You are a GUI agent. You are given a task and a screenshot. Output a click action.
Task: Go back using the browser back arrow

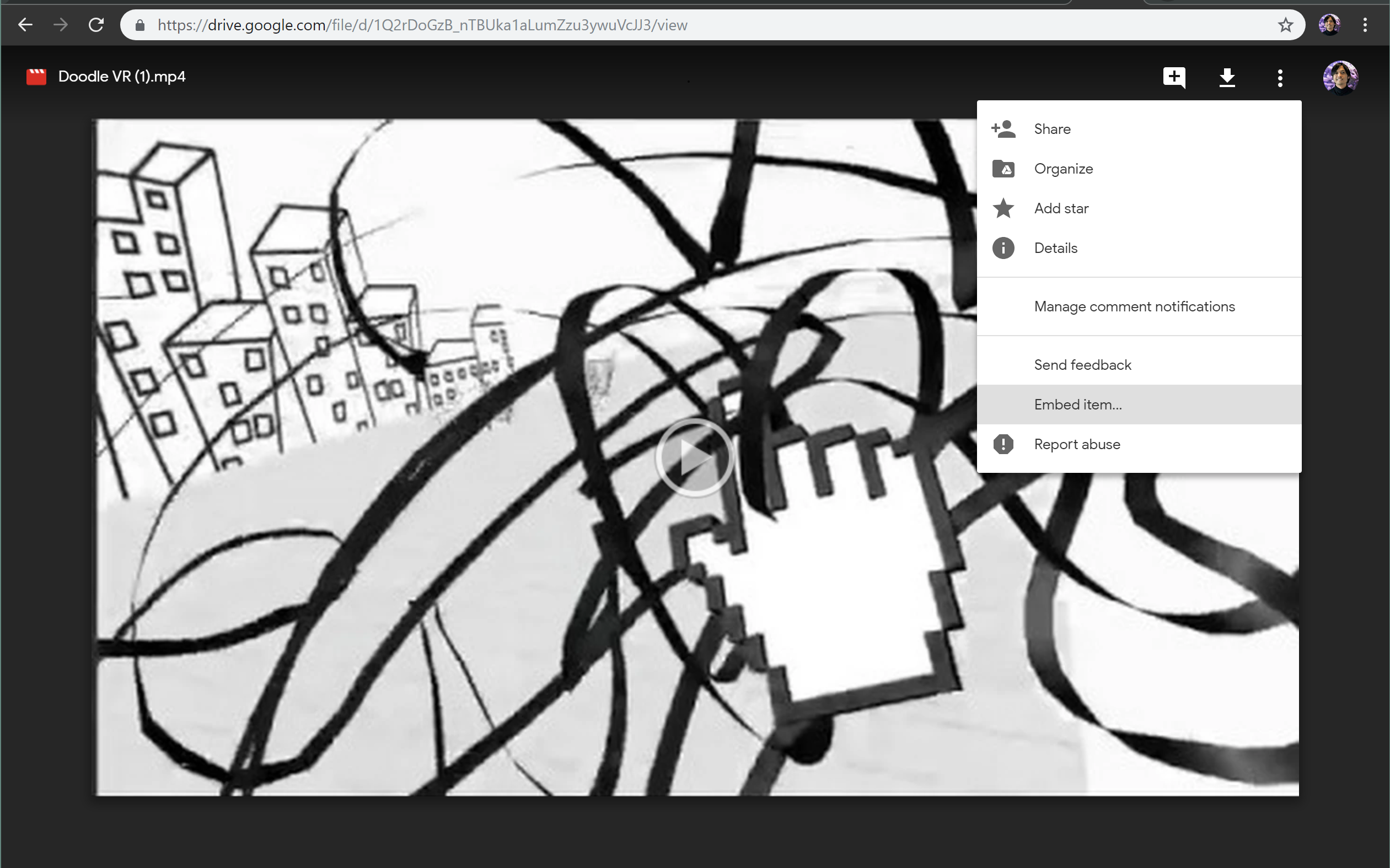click(x=25, y=25)
